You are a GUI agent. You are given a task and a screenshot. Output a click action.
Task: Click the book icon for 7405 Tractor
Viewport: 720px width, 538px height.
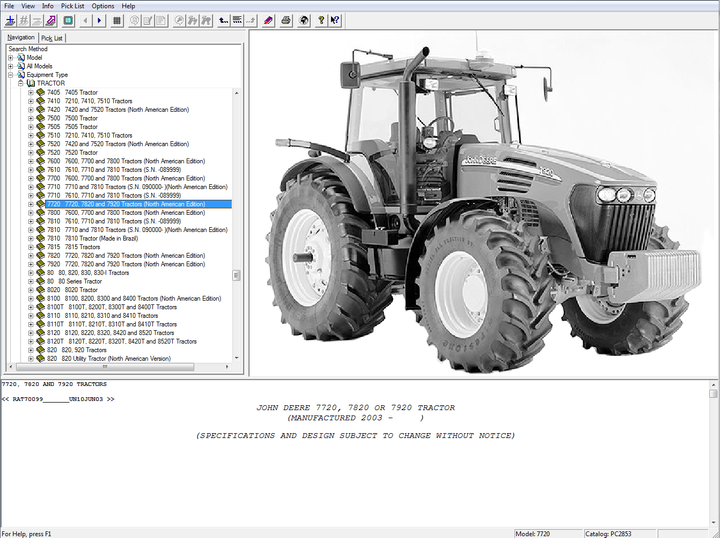[40, 92]
